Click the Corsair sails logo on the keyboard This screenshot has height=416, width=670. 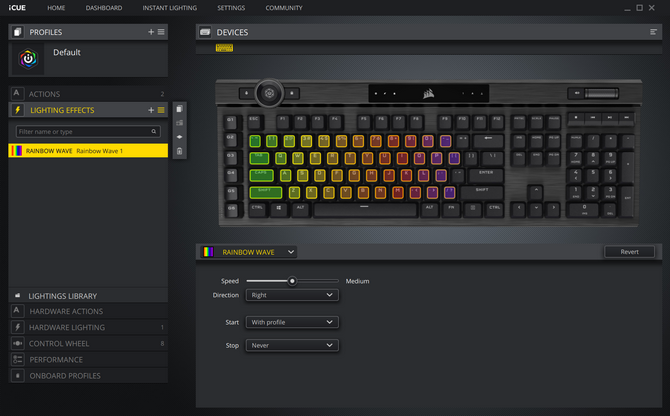point(429,94)
